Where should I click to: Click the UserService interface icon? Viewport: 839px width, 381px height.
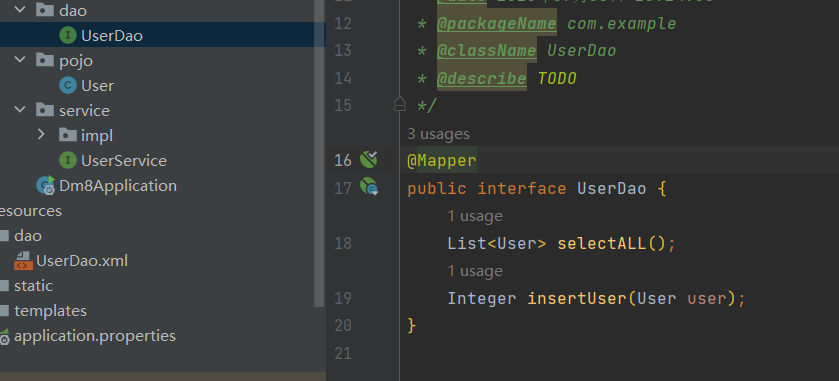point(67,160)
